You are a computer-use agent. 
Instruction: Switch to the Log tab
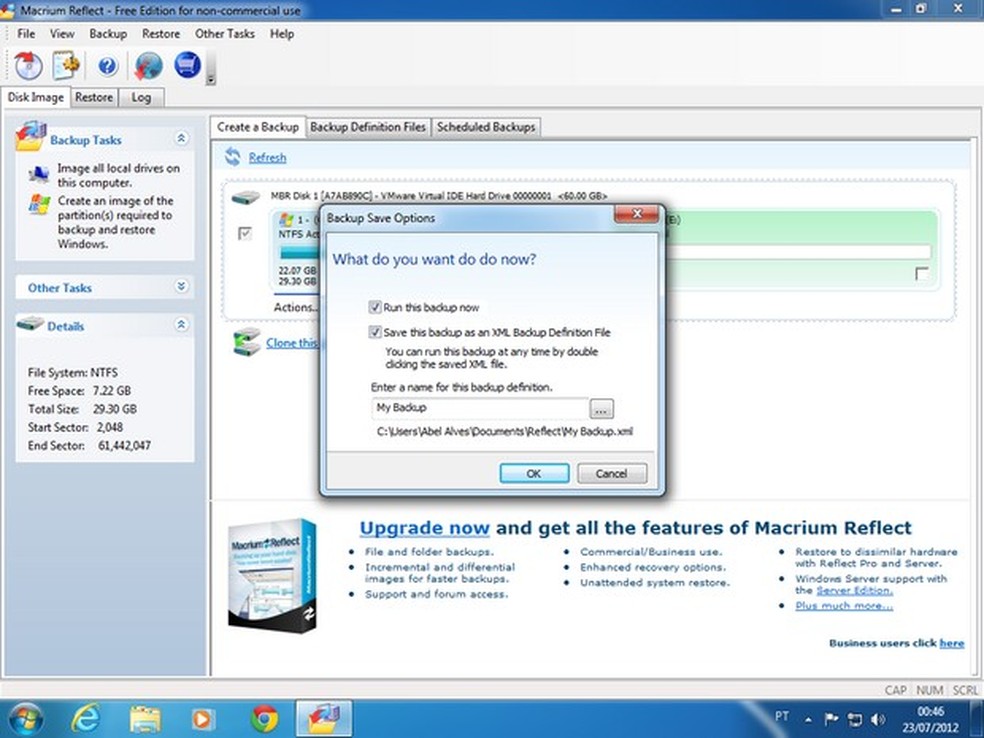(141, 97)
